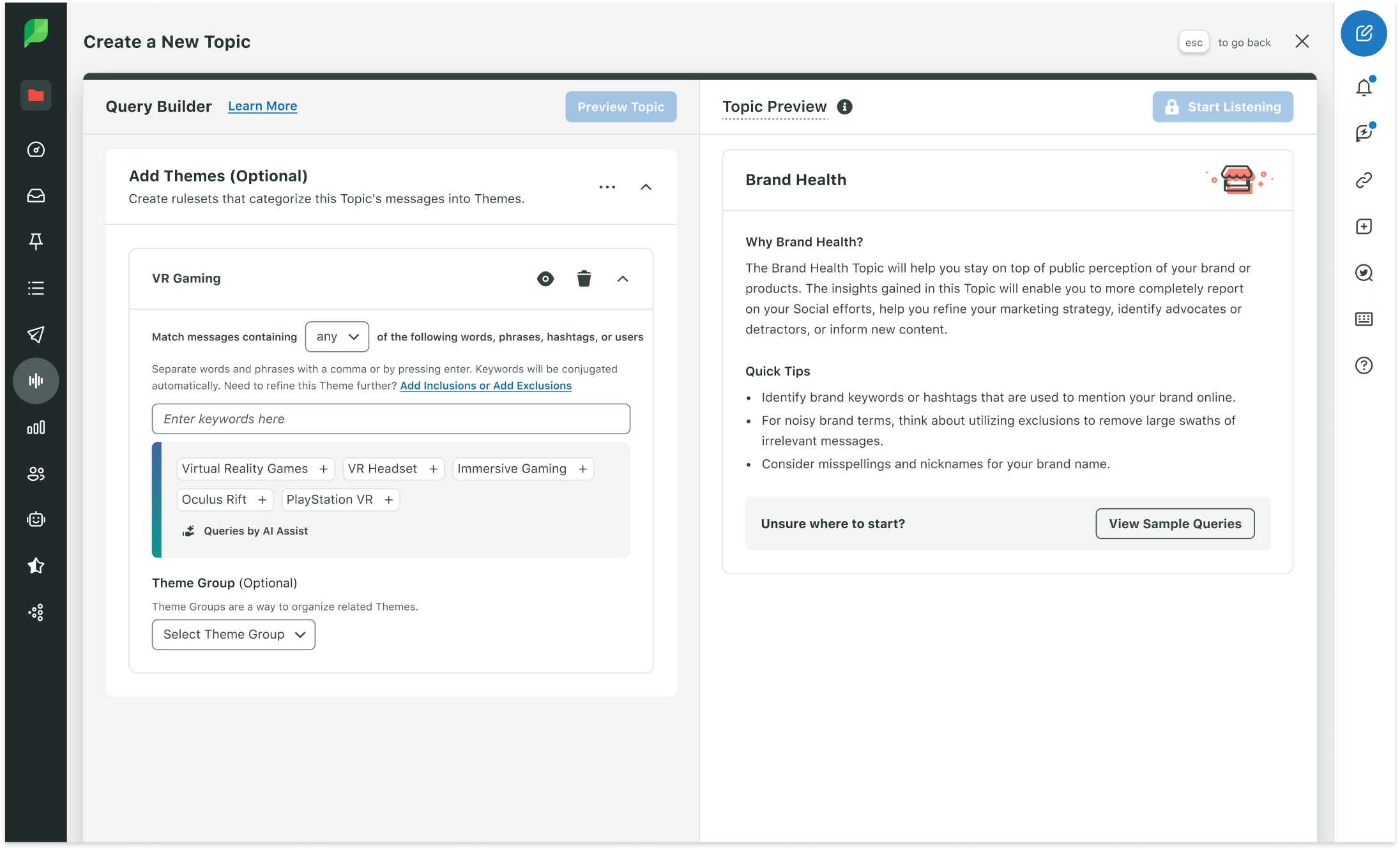Toggle visibility of the VR Gaming theme

(x=544, y=278)
